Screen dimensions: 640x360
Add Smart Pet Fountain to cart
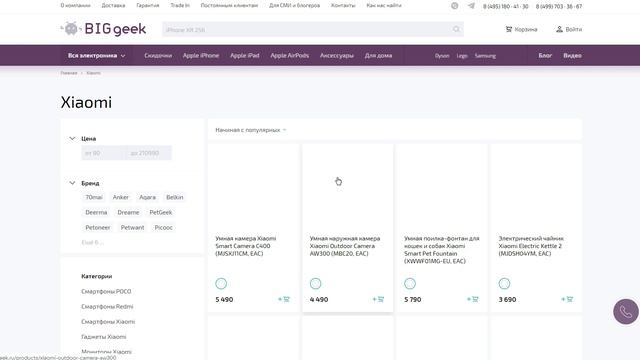click(472, 299)
